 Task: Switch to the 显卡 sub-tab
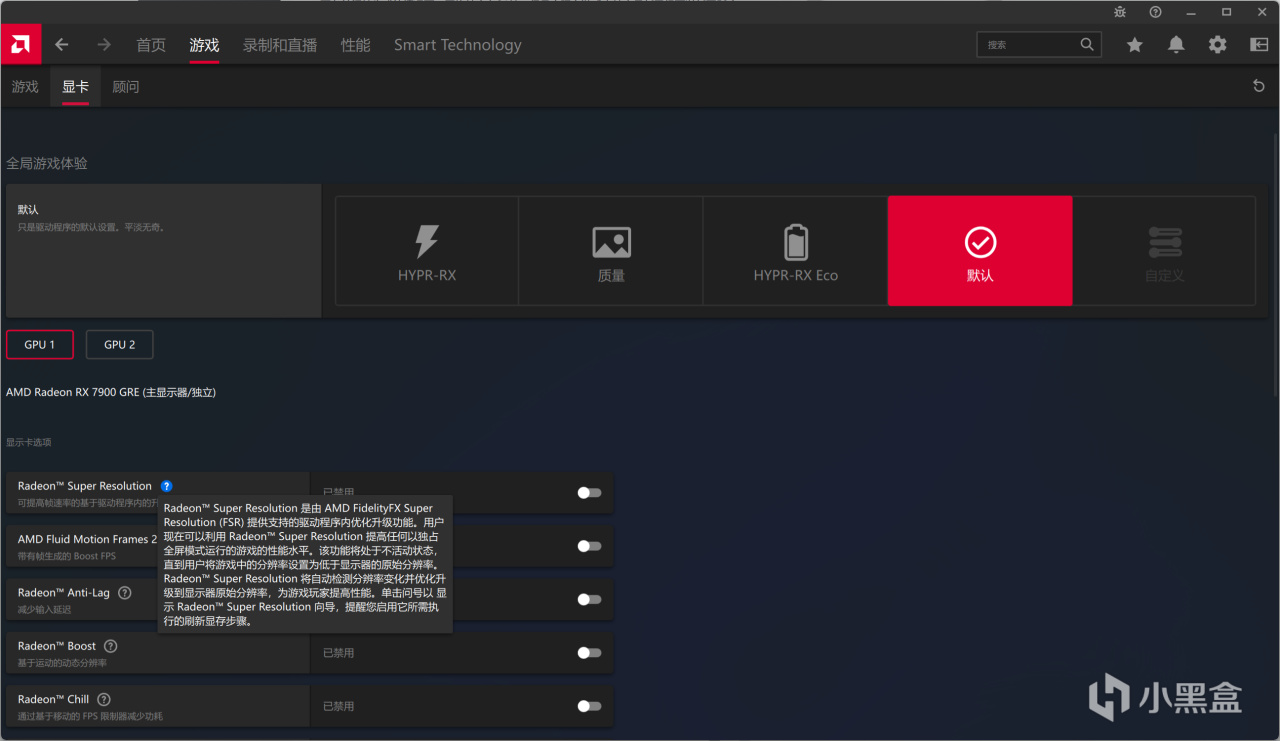(75, 87)
